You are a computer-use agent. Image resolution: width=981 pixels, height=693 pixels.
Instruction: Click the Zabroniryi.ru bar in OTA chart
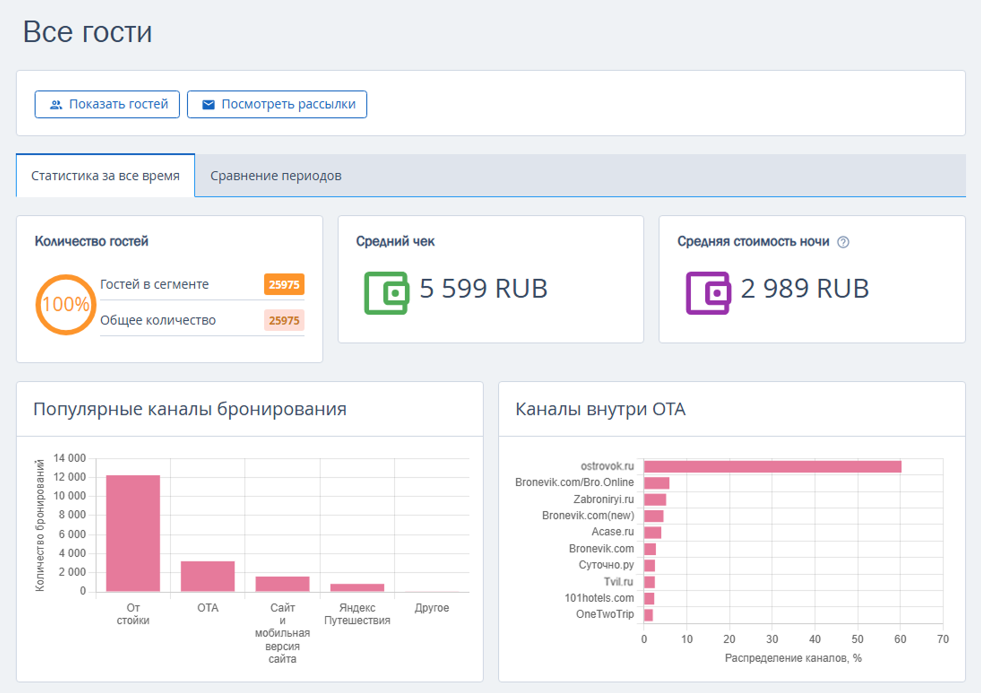[x=655, y=500]
